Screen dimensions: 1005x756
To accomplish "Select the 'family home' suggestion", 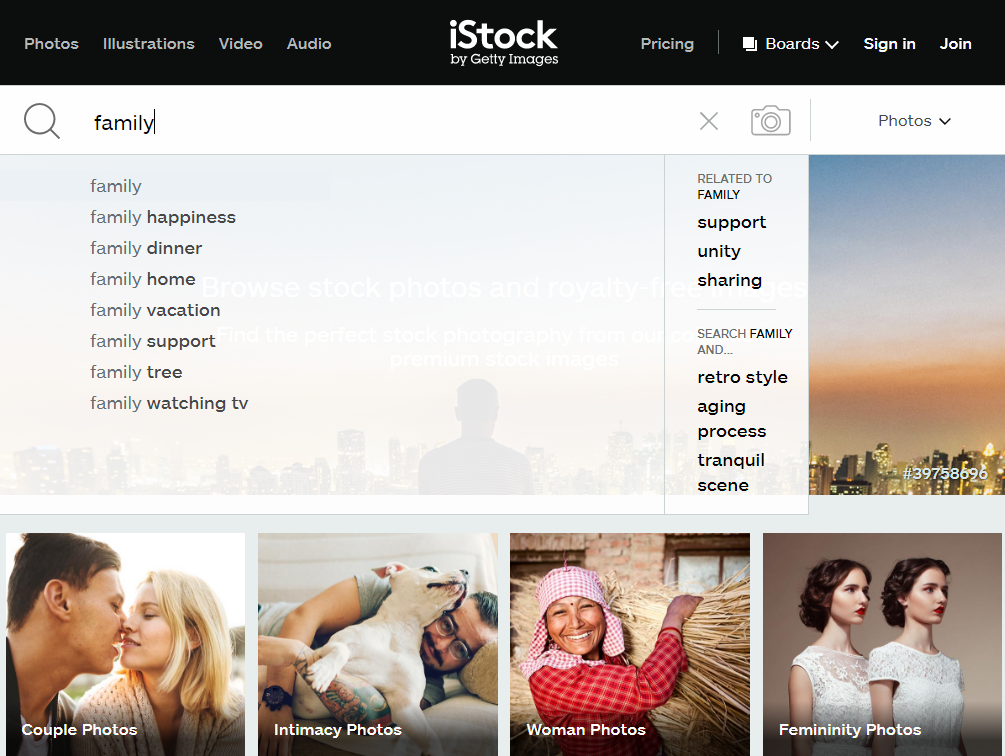I will point(142,279).
